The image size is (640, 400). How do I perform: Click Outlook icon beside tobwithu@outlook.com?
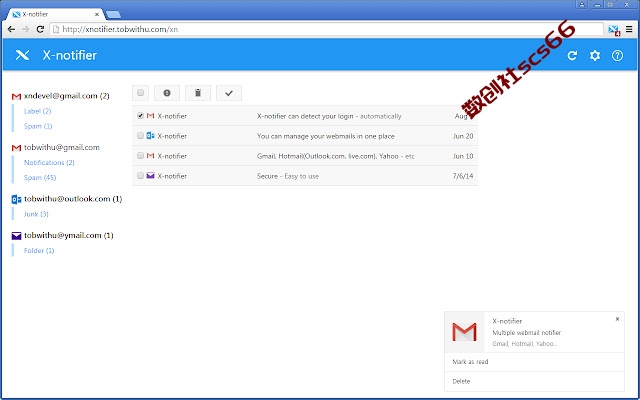tap(16, 199)
